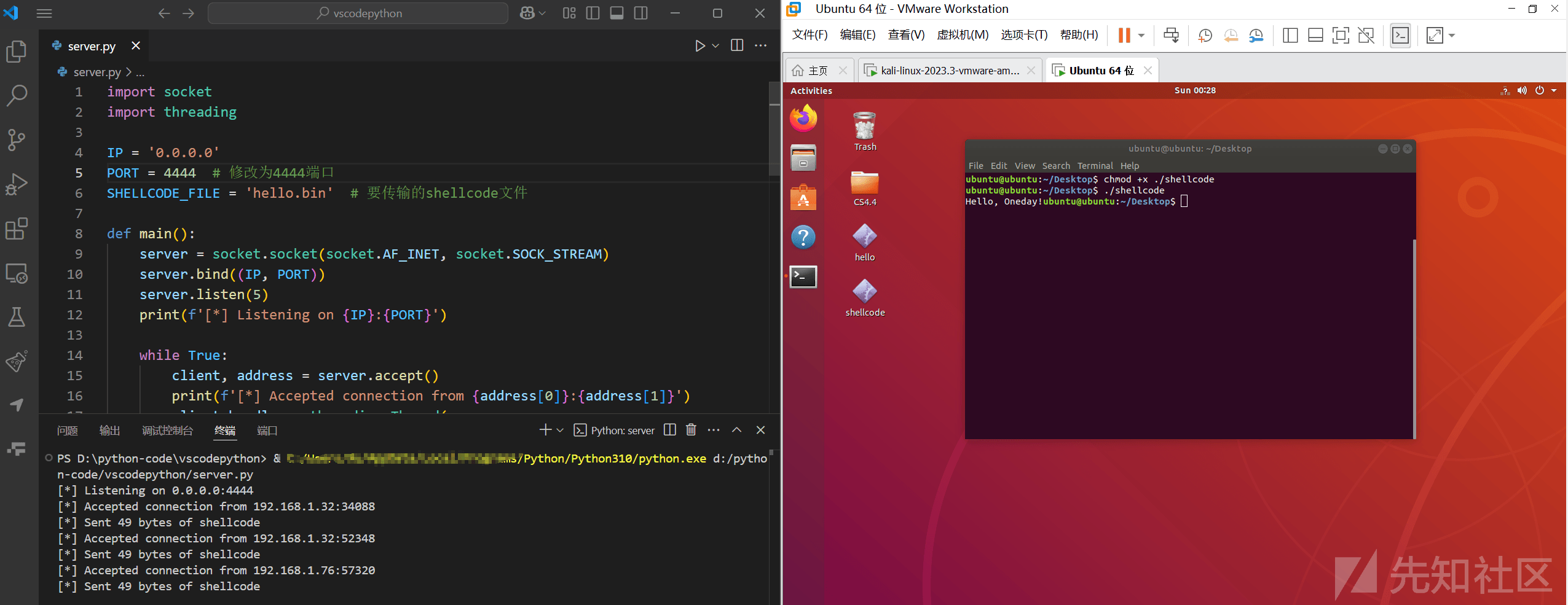
Task: Kill the terminal with trash icon
Action: [x=691, y=430]
